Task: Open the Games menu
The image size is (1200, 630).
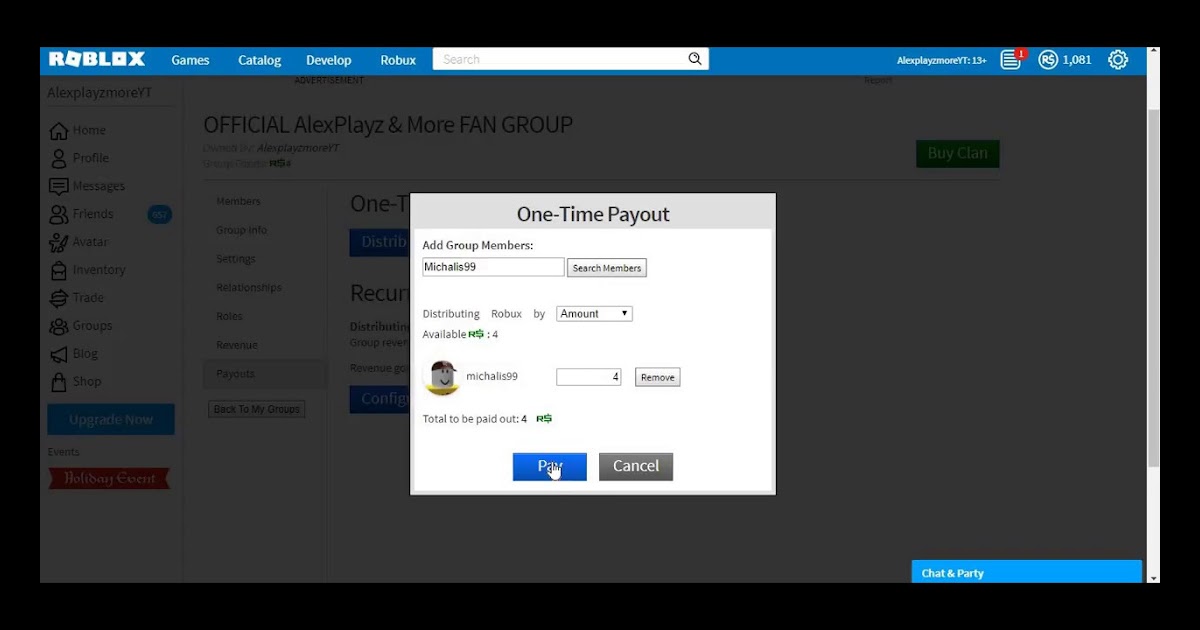Action: 190,60
